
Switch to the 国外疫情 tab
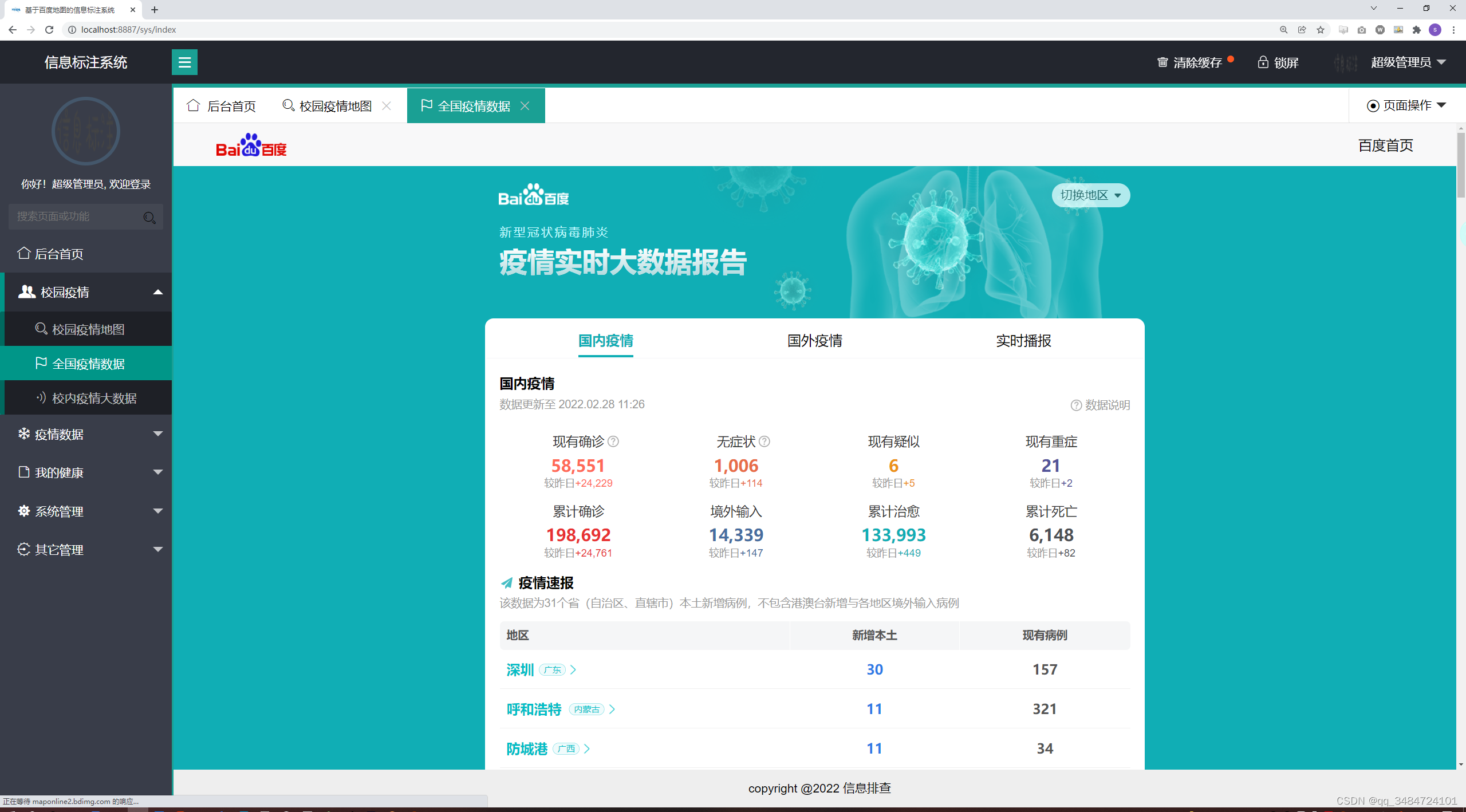[814, 341]
